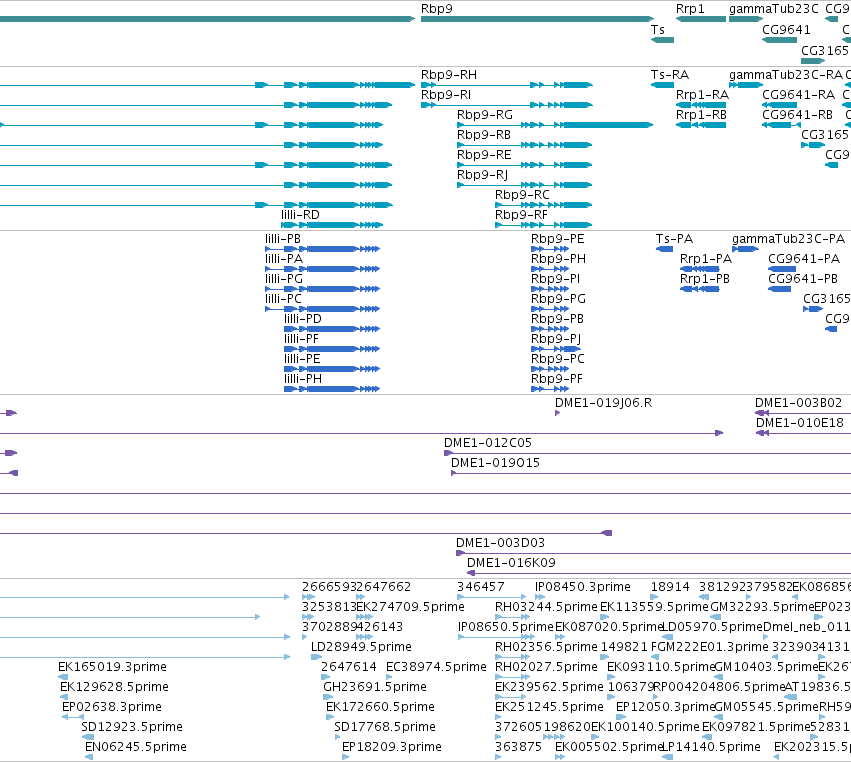This screenshot has height=762, width=851.
Task: Select the Rbp9-RE transcript label
Action: pos(484,155)
